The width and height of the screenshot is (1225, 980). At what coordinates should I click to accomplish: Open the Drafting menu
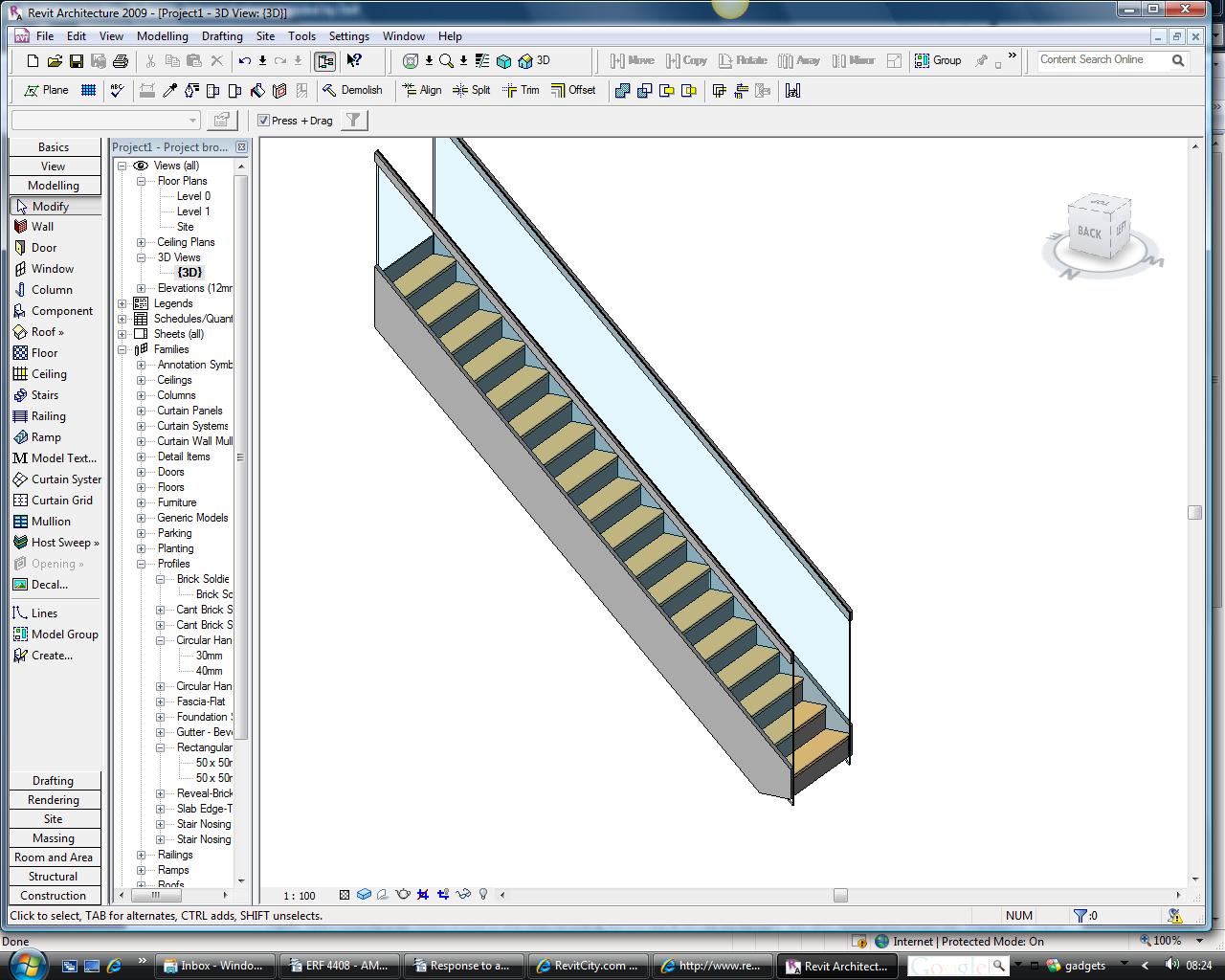pos(222,36)
